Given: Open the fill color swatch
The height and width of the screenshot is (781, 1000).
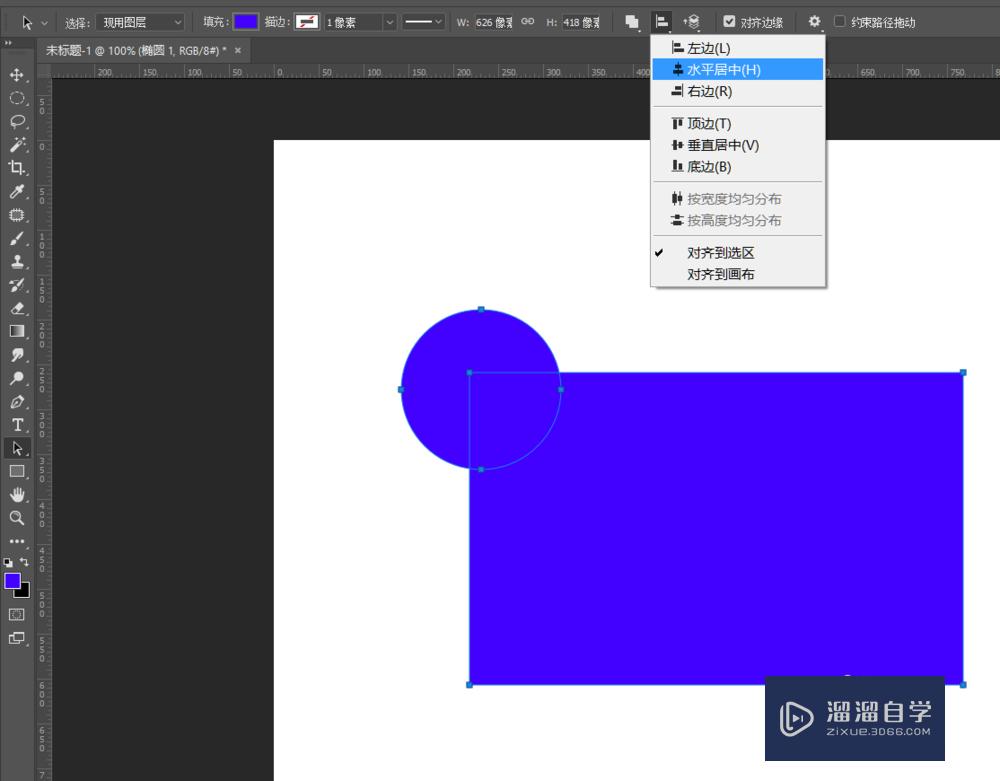Looking at the screenshot, I should pyautogui.click(x=246, y=22).
